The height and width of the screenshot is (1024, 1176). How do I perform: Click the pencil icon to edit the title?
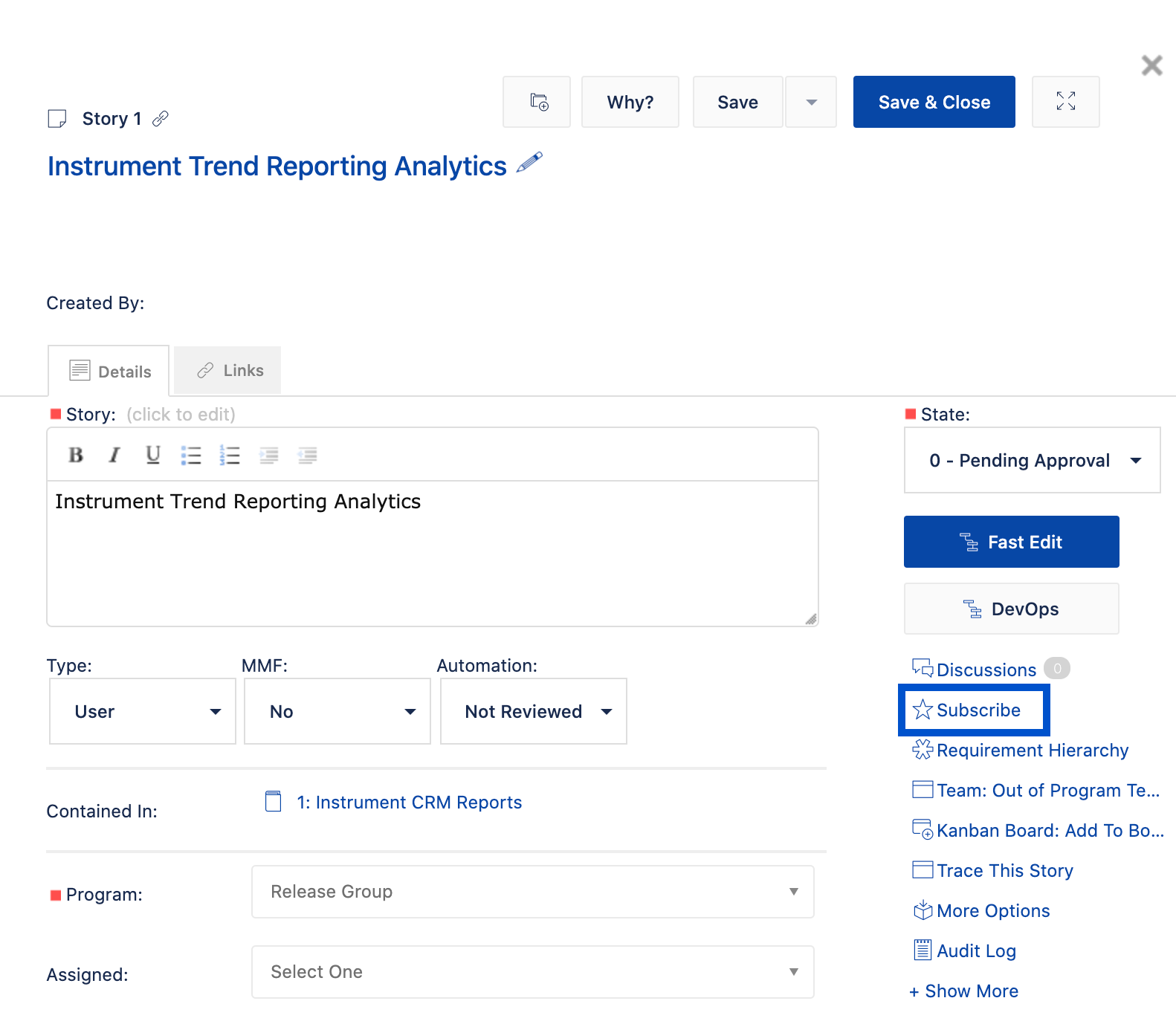[x=529, y=163]
